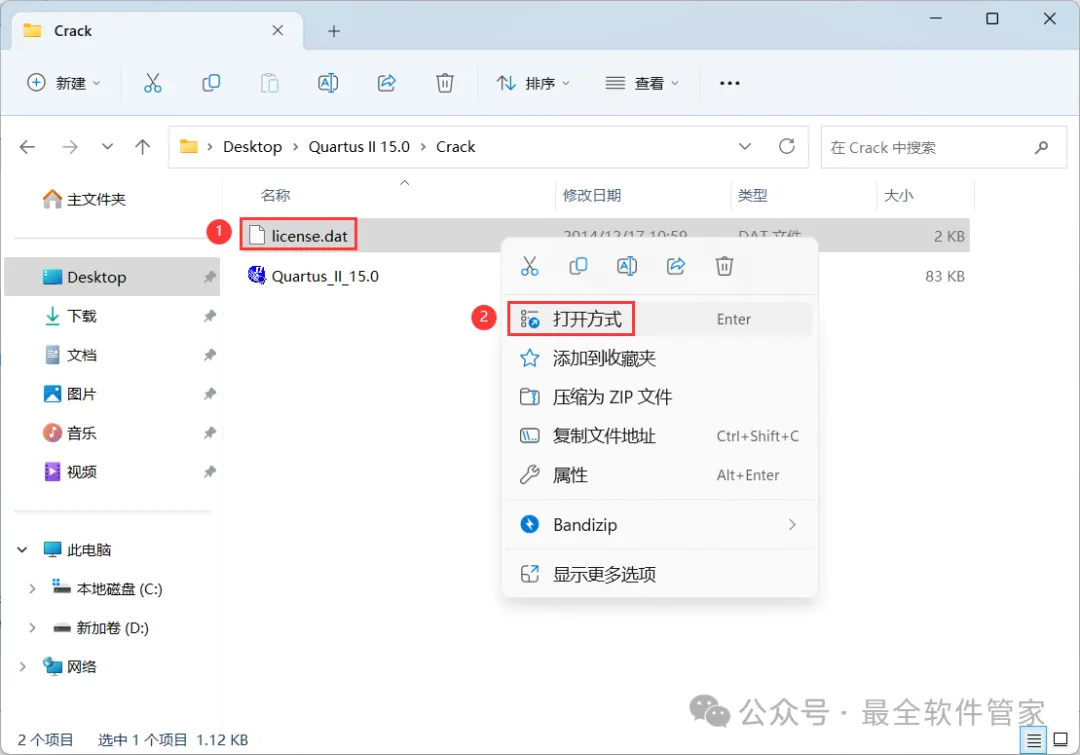Click Rename icon in context menu

pos(627,266)
